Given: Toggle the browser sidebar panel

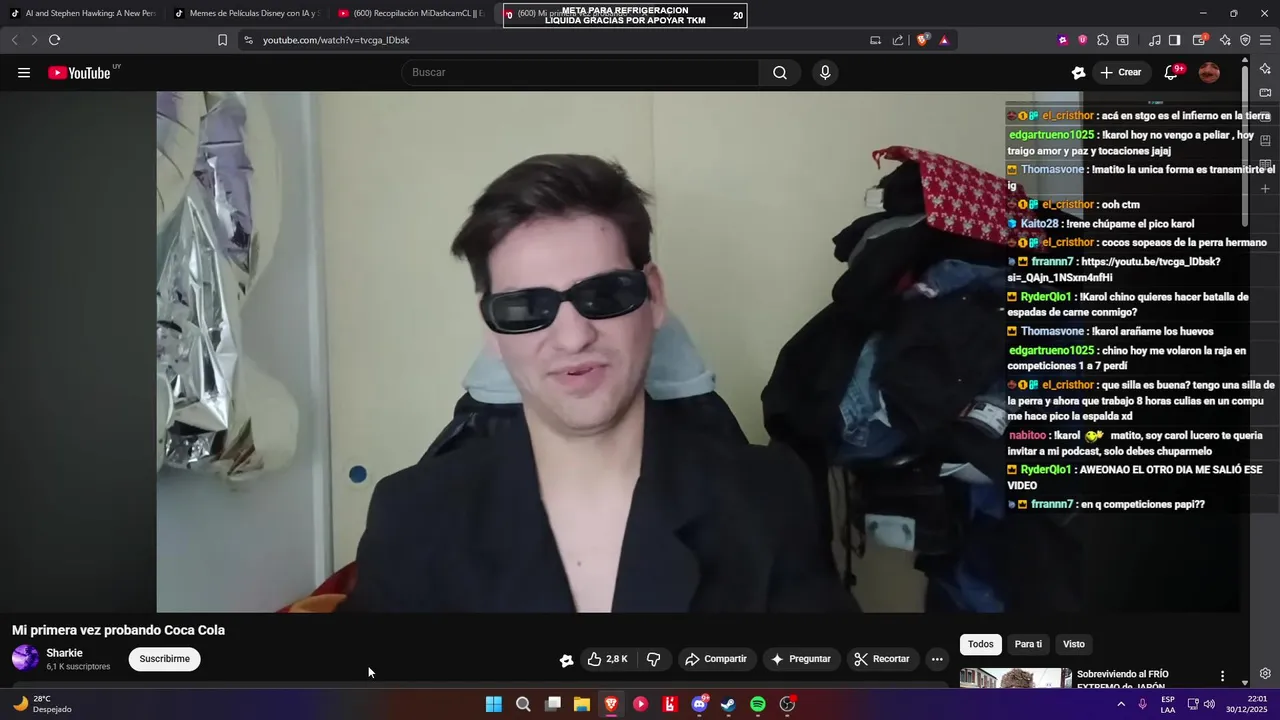Looking at the screenshot, I should pos(1175,40).
